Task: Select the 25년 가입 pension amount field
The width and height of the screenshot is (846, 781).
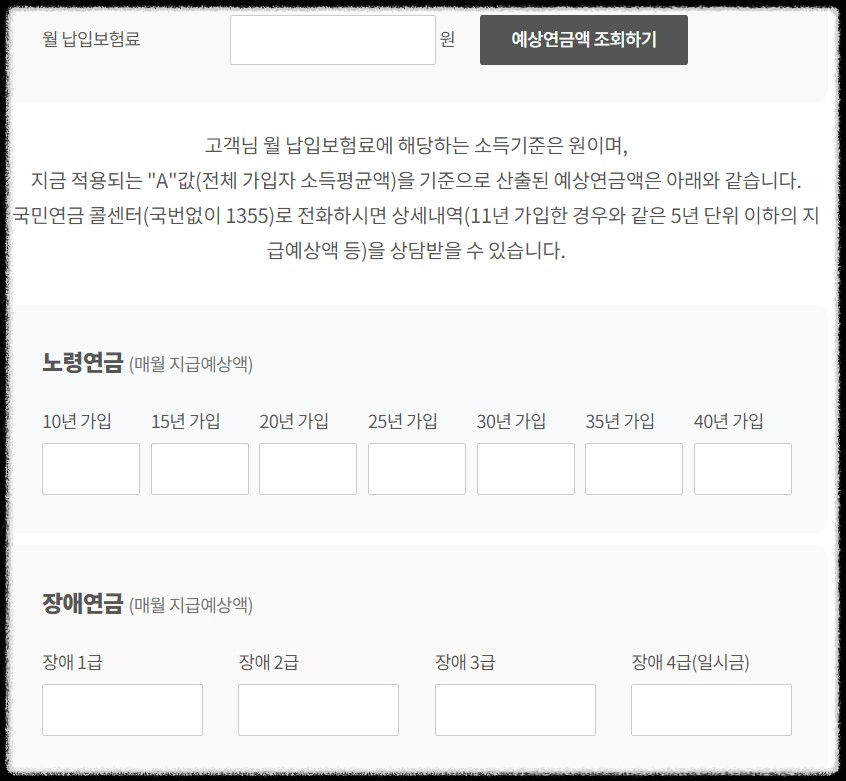Action: [417, 469]
